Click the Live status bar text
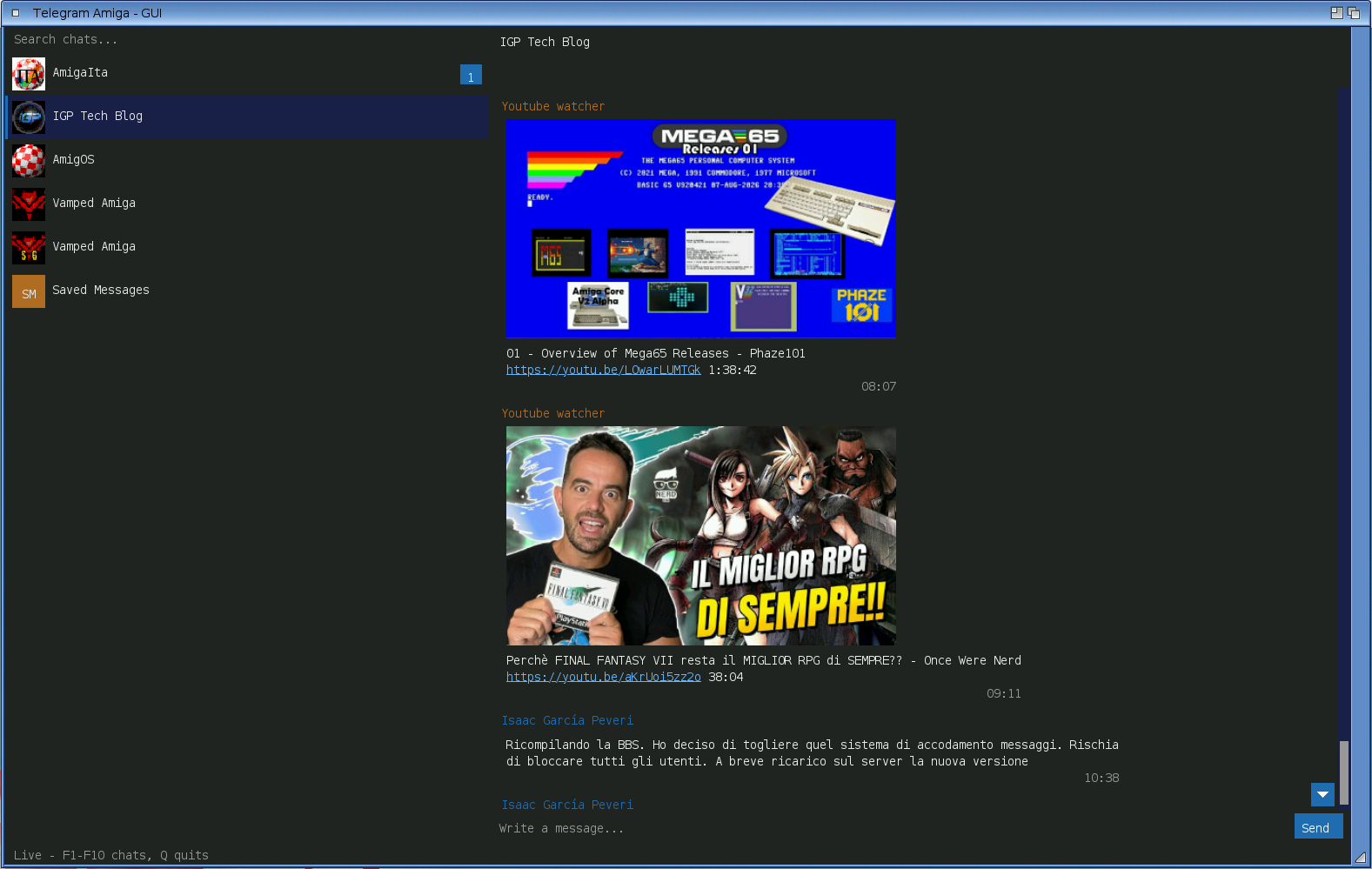The width and height of the screenshot is (1372, 869). 111,855
